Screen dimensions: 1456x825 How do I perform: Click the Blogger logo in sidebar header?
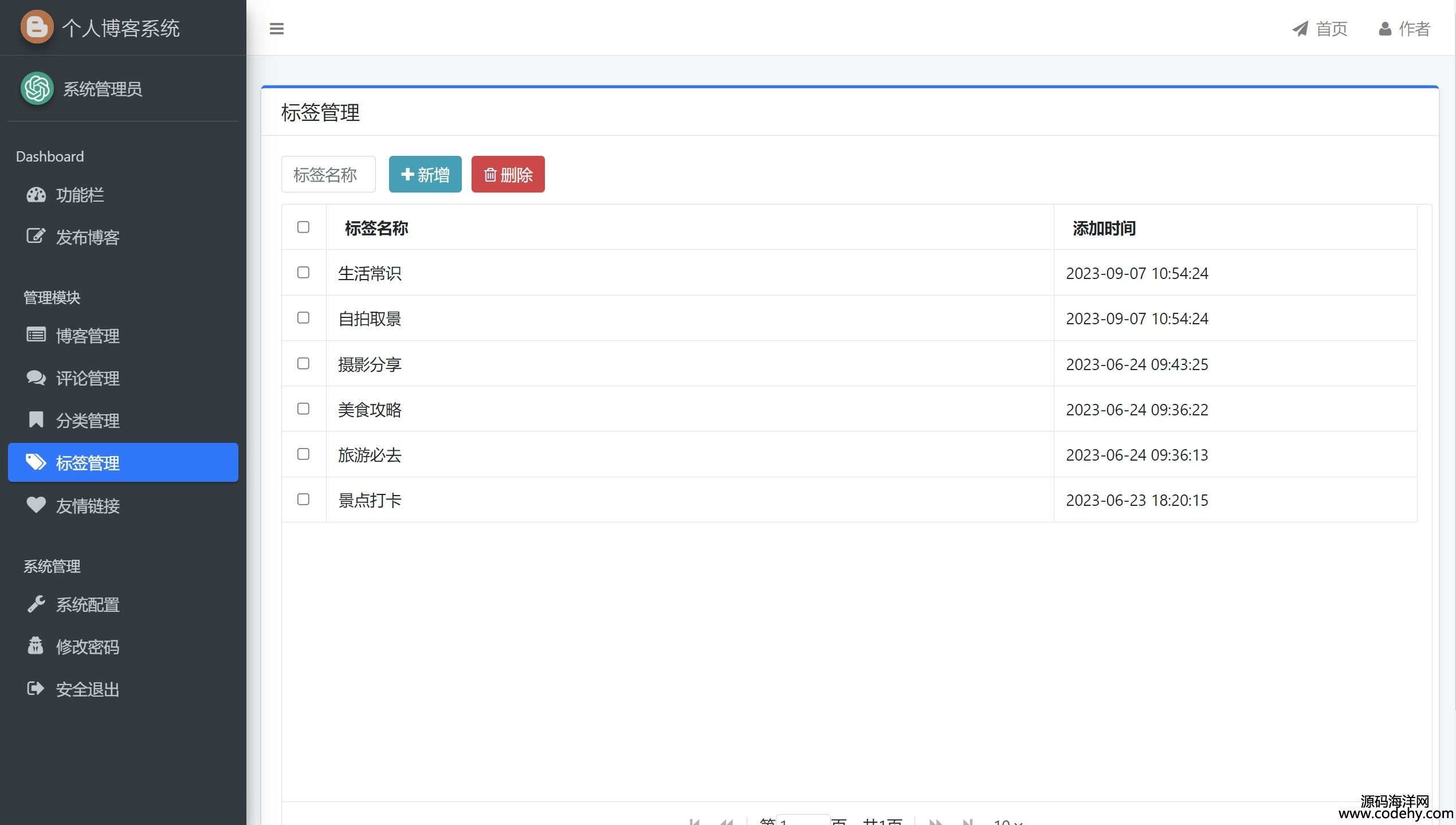point(37,27)
